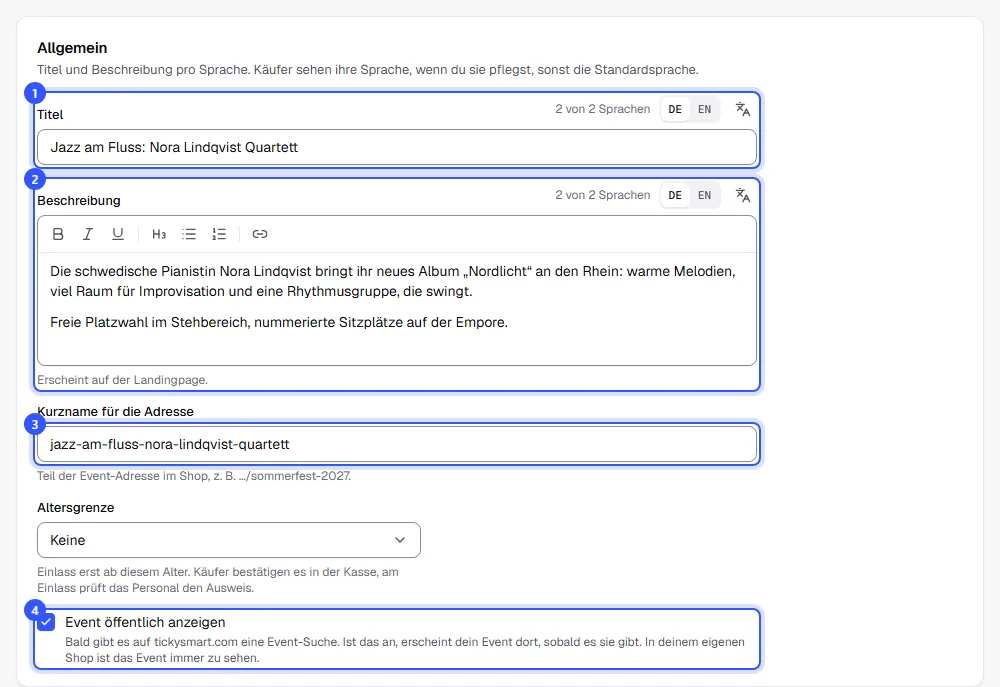This screenshot has height=687, width=1000.
Task: Switch the Beschreibung field to DE
Action: point(675,195)
